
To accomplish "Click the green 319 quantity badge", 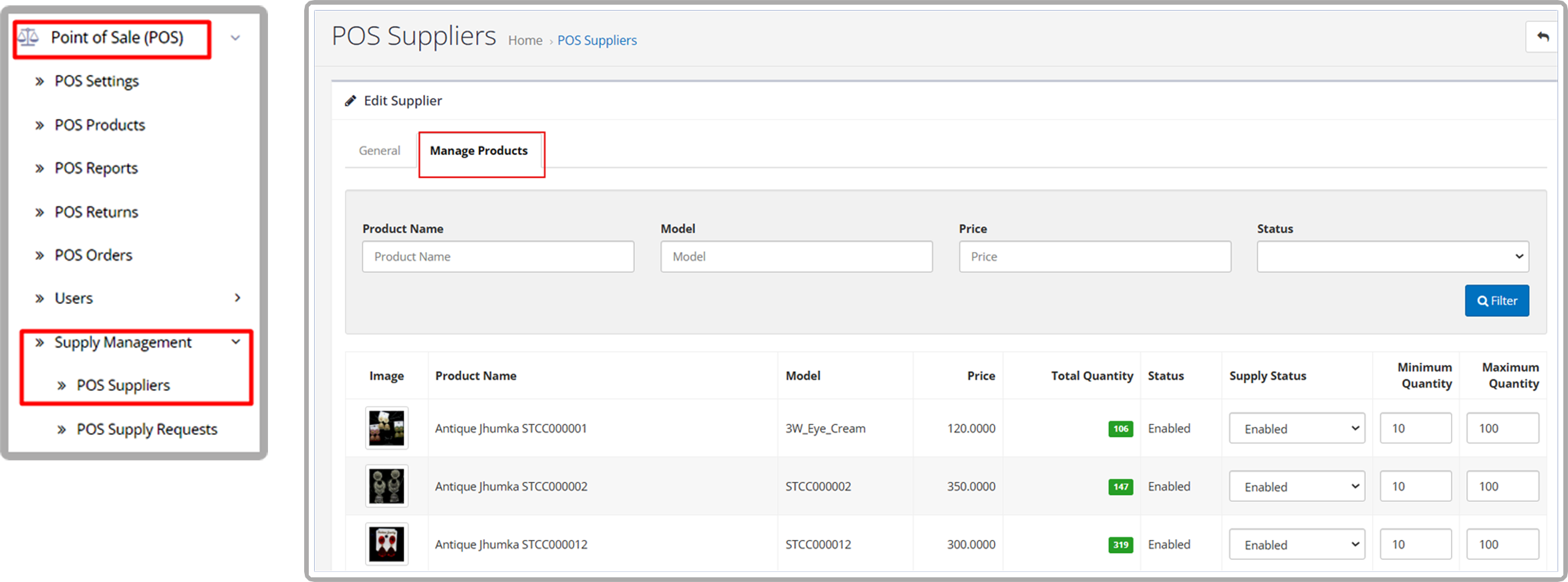I will [x=1120, y=545].
